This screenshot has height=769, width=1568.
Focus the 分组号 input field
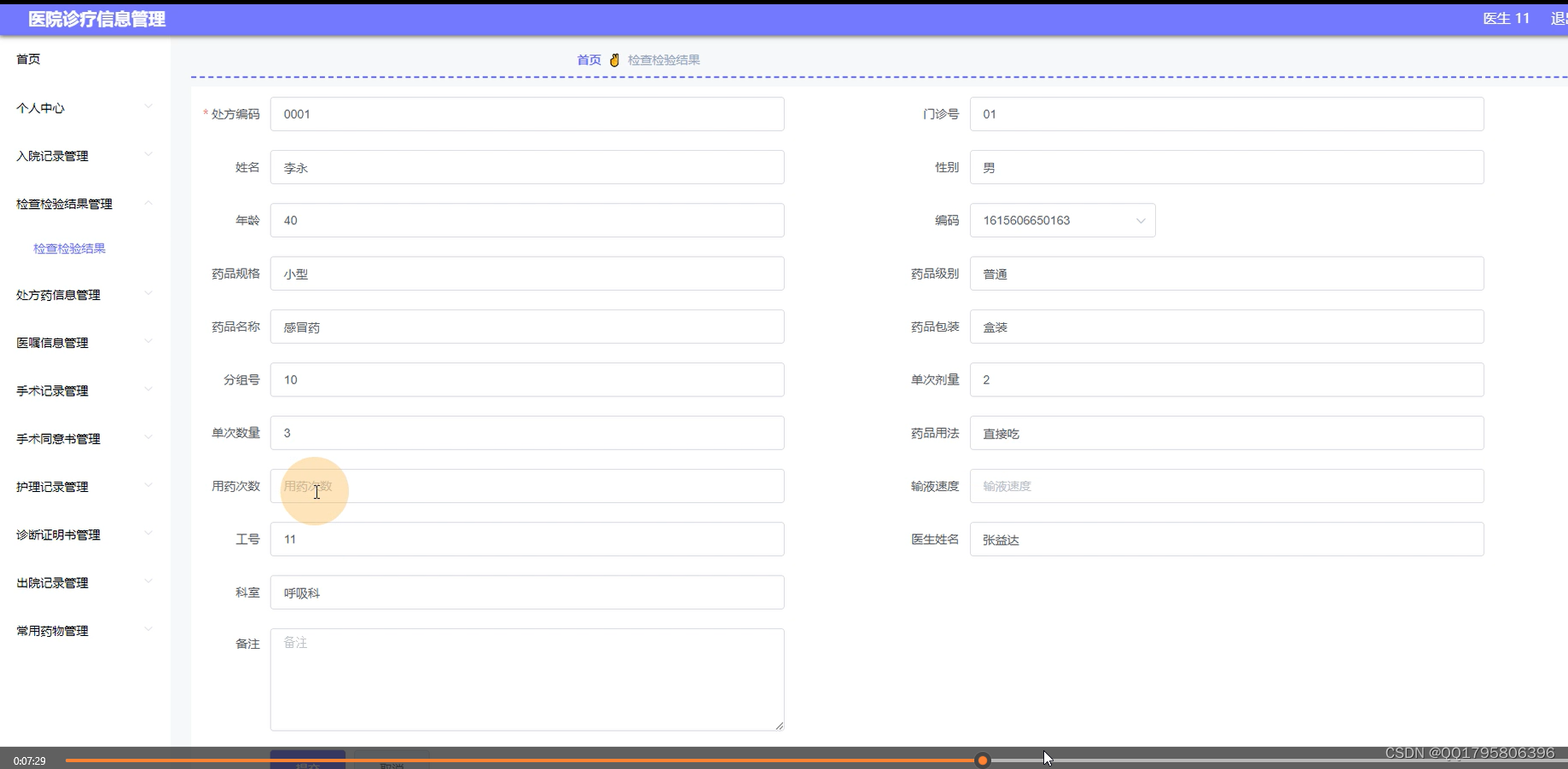pyautogui.click(x=527, y=379)
